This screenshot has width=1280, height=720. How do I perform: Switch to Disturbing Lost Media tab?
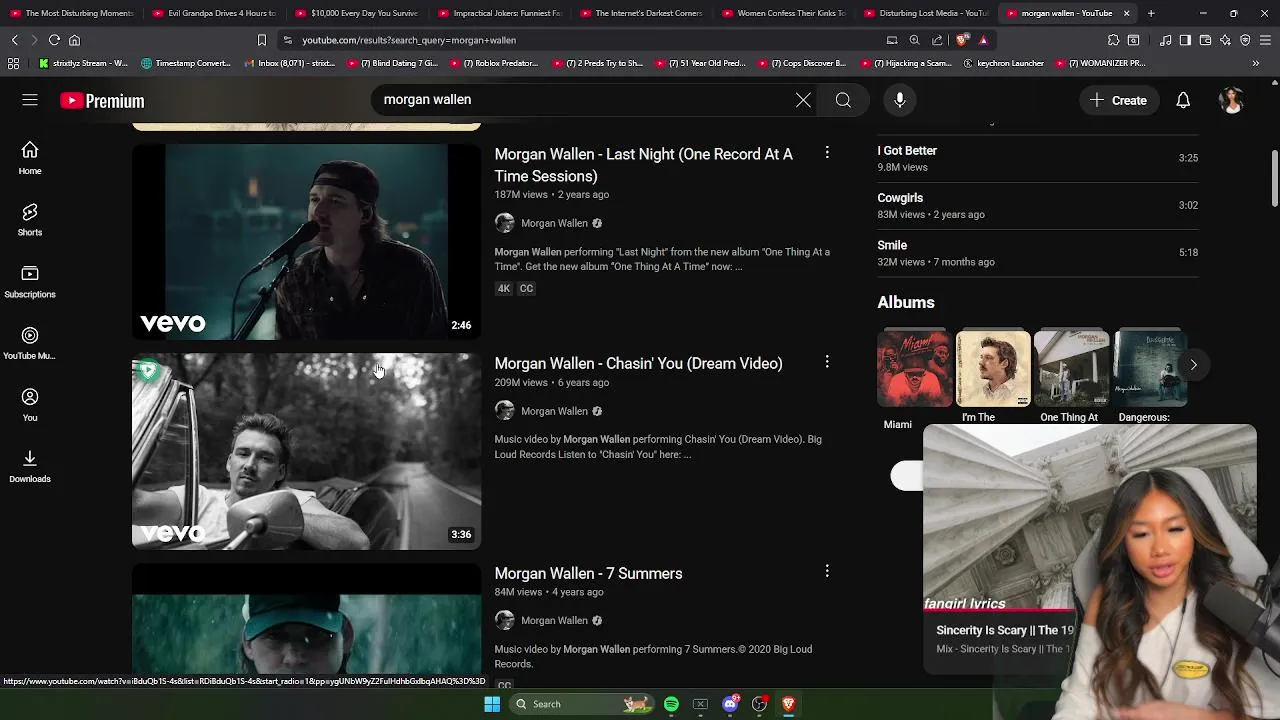point(926,13)
